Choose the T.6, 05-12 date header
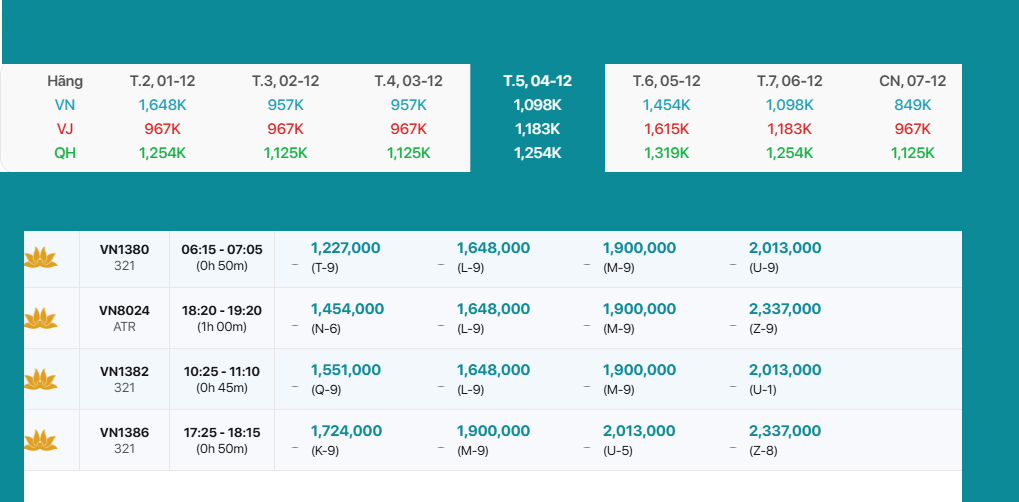Viewport: 1019px width, 502px height. coord(666,81)
